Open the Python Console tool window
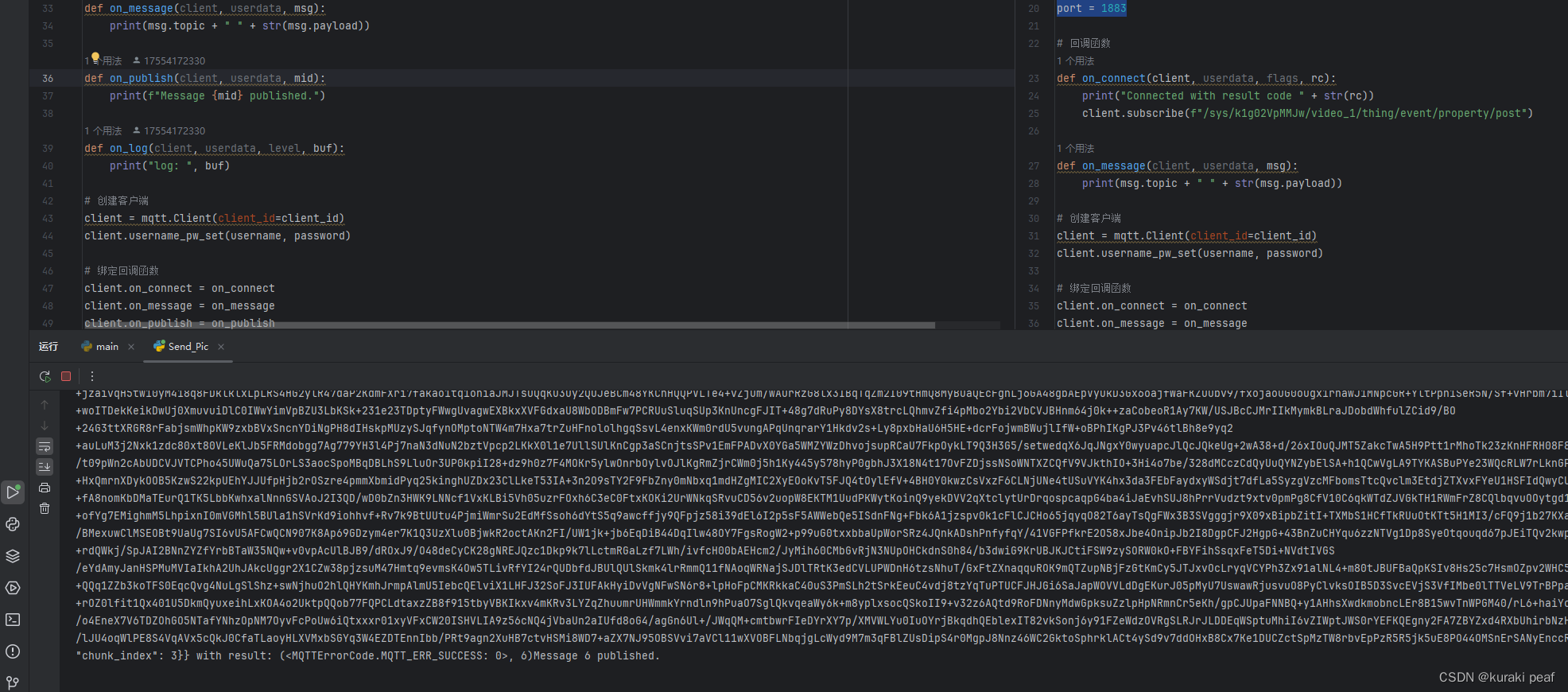Viewport: 1568px width, 692px height. pos(13,524)
